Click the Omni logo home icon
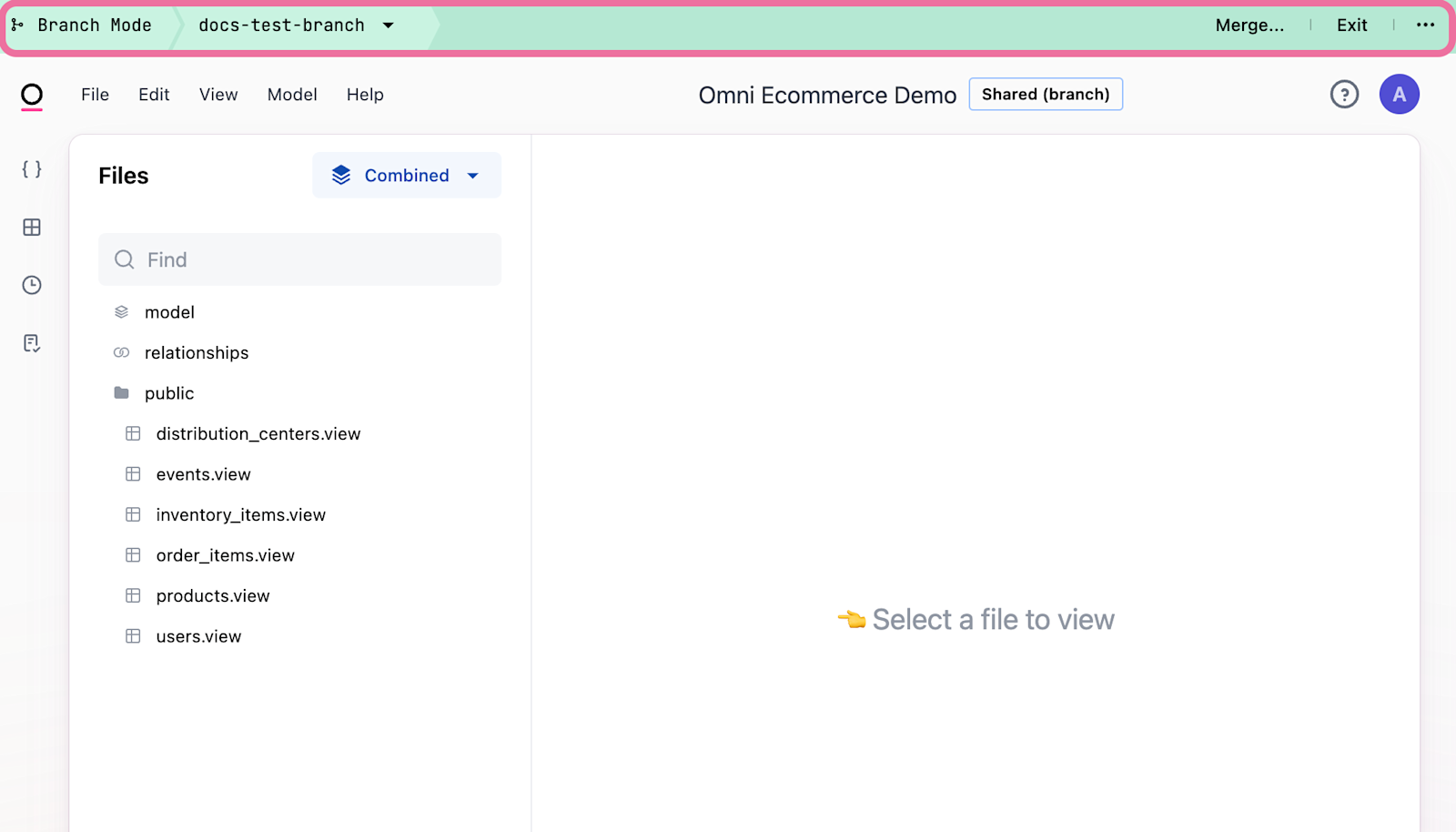 (32, 96)
